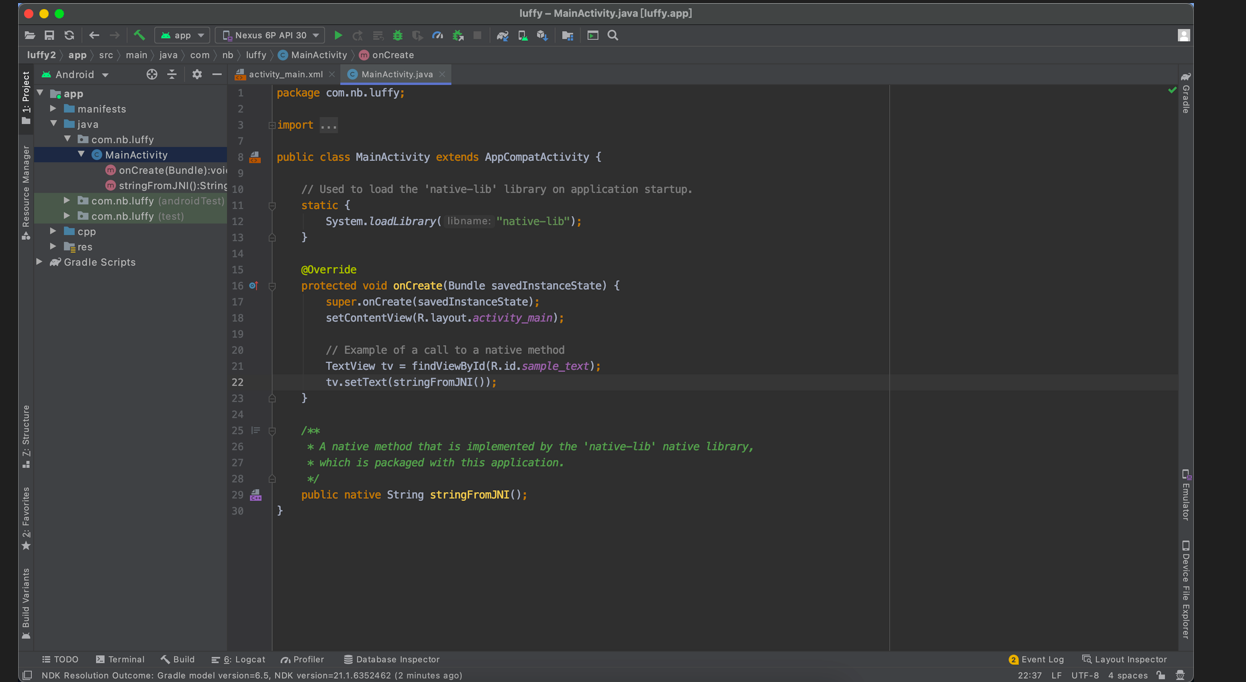Click the Project panel settings gear
The width and height of the screenshot is (1246, 682).
pos(196,74)
